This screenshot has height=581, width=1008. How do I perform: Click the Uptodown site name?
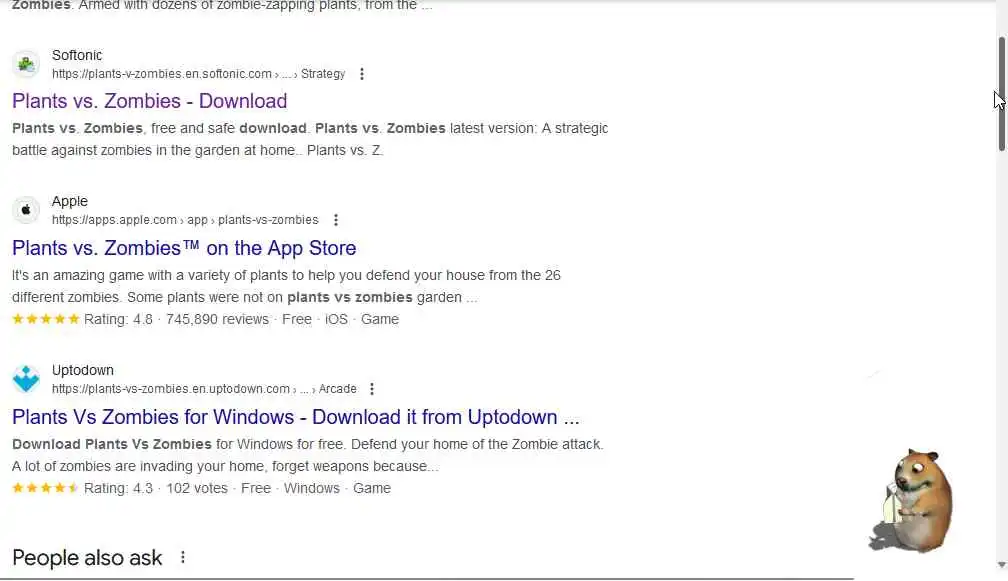pyautogui.click(x=83, y=370)
